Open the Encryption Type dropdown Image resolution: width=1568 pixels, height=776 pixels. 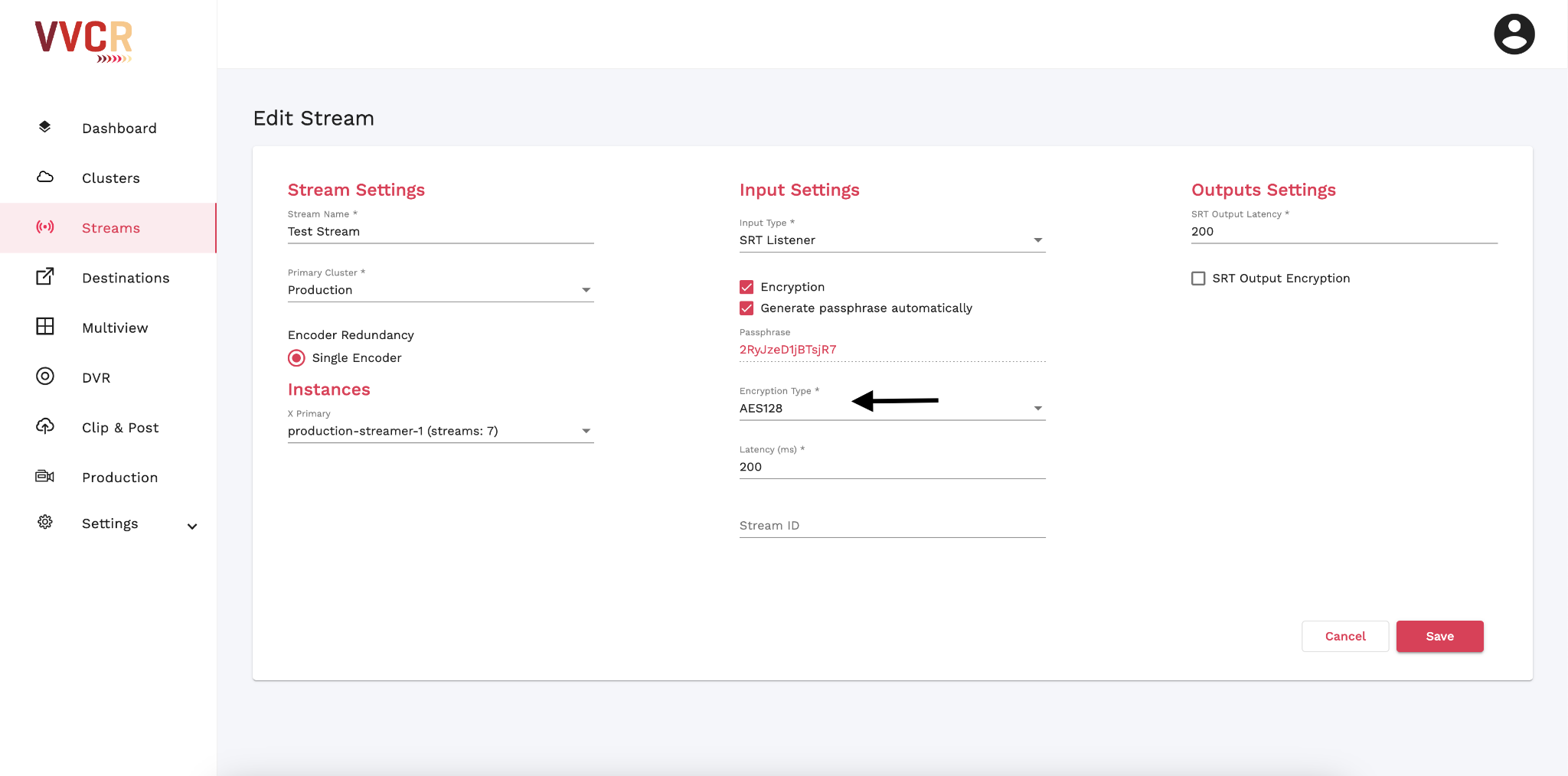click(x=892, y=409)
